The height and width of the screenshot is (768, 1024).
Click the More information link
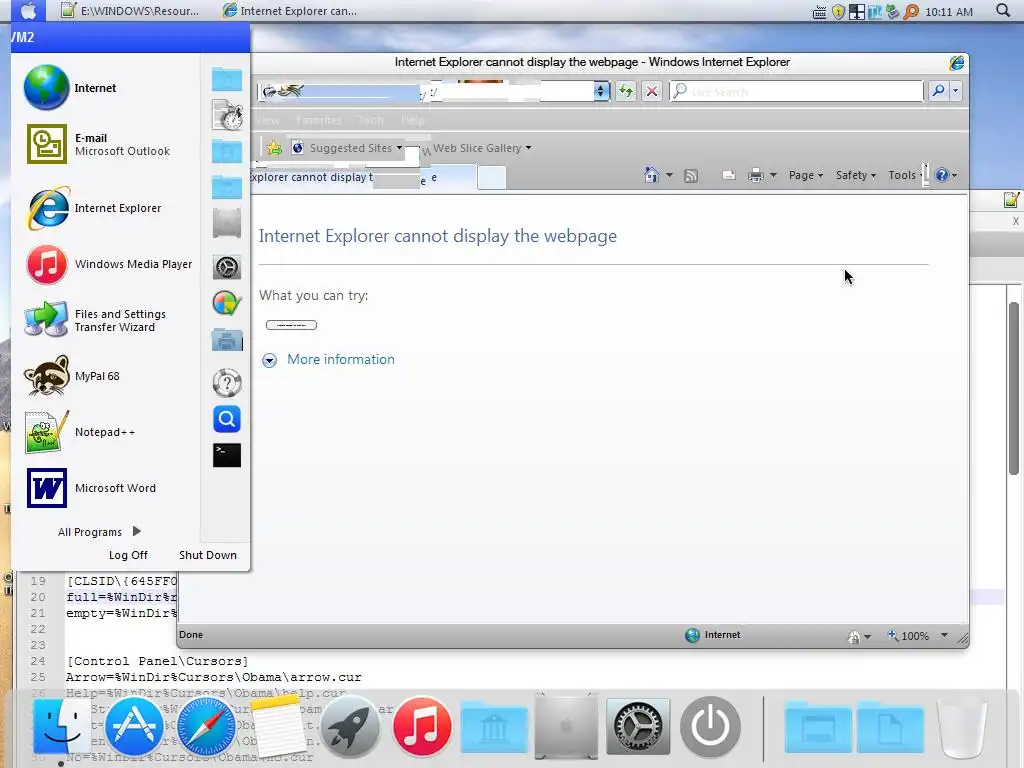341,359
